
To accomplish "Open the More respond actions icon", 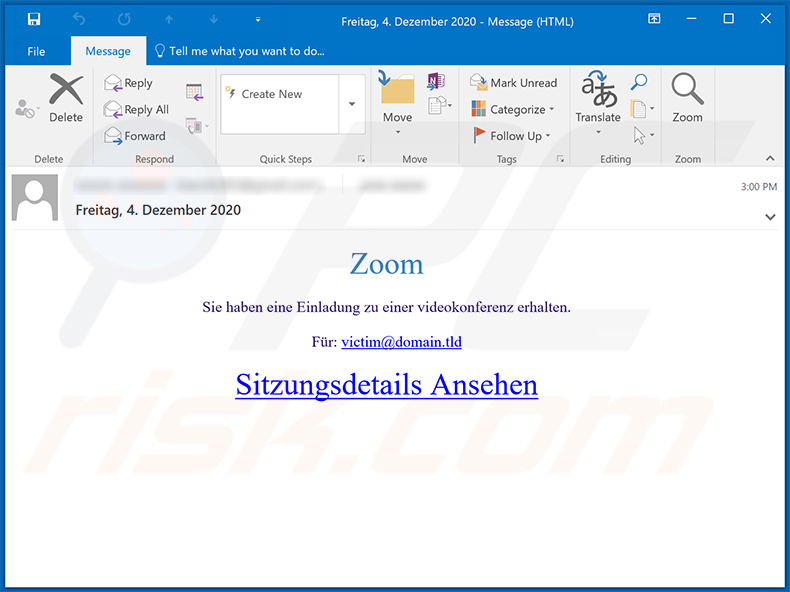I will click(x=196, y=125).
